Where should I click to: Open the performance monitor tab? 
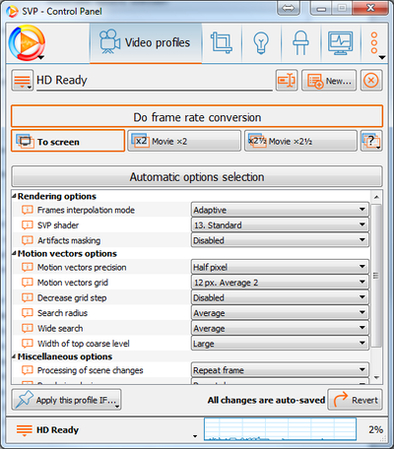click(x=340, y=43)
